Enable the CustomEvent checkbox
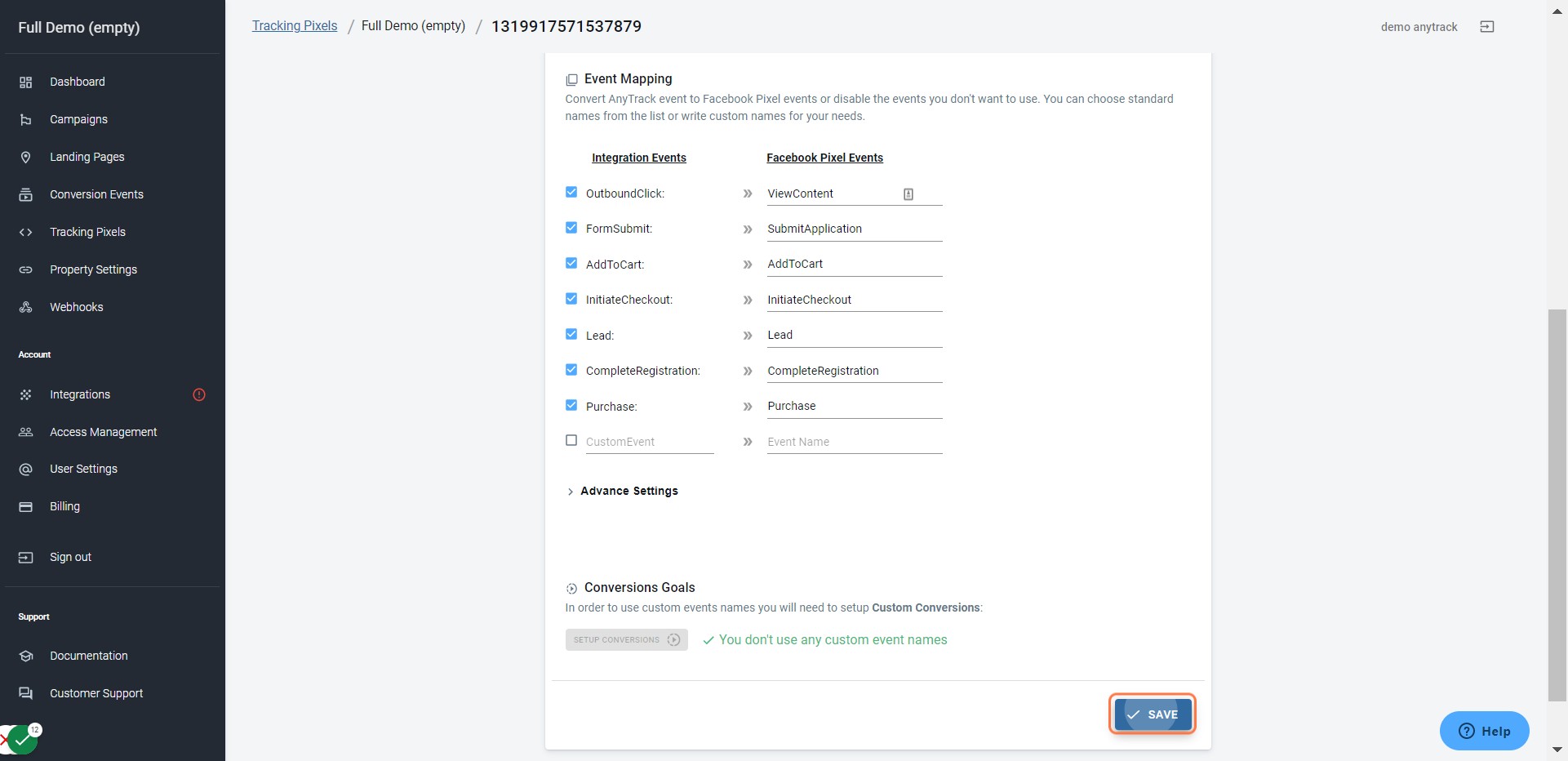Viewport: 1568px width, 761px height. coord(571,440)
